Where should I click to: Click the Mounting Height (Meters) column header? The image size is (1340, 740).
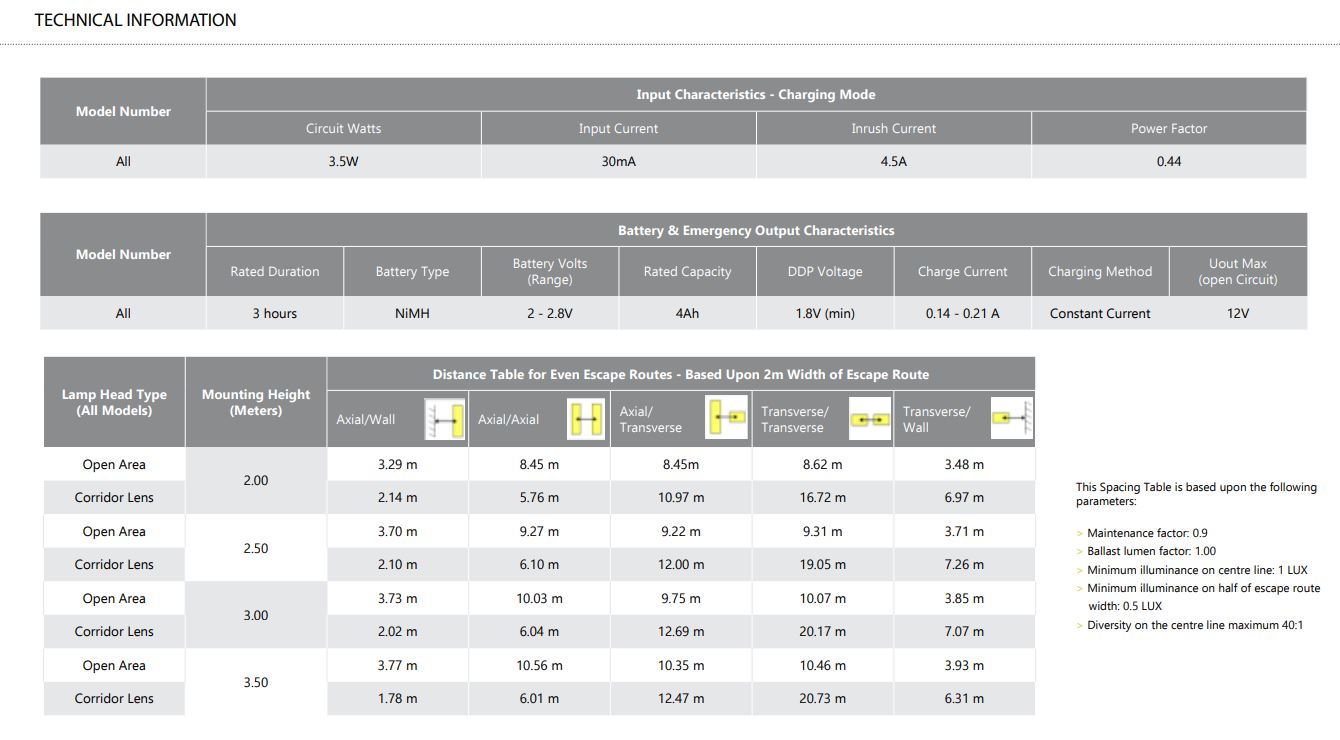[256, 403]
